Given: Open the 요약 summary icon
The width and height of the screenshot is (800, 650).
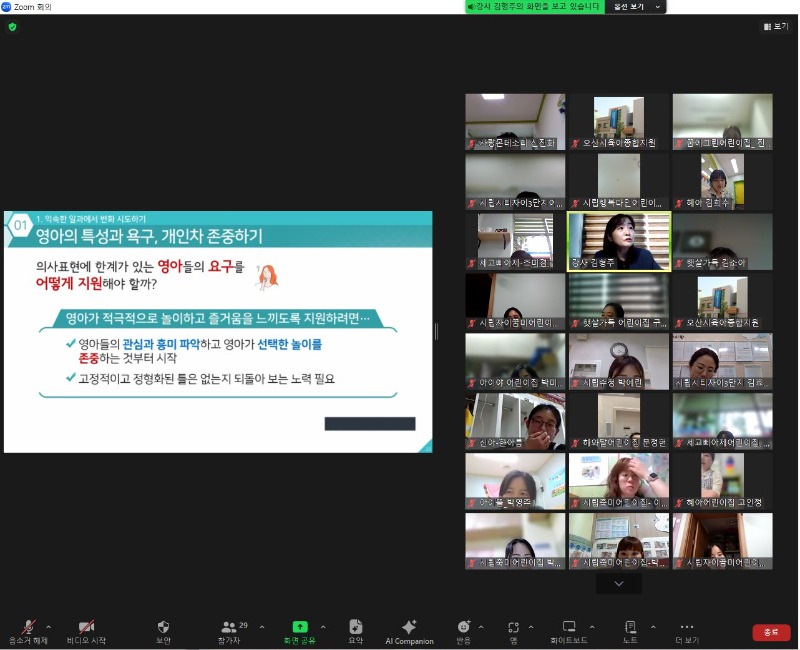Looking at the screenshot, I should click(355, 627).
